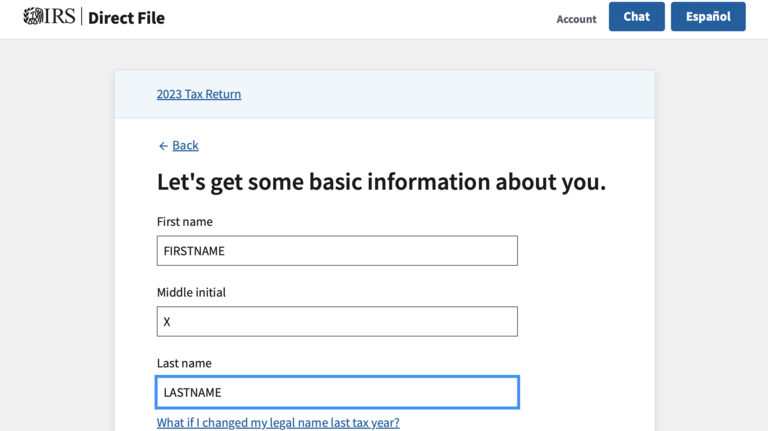
Task: Focus the Last name input field
Action: pos(337,392)
